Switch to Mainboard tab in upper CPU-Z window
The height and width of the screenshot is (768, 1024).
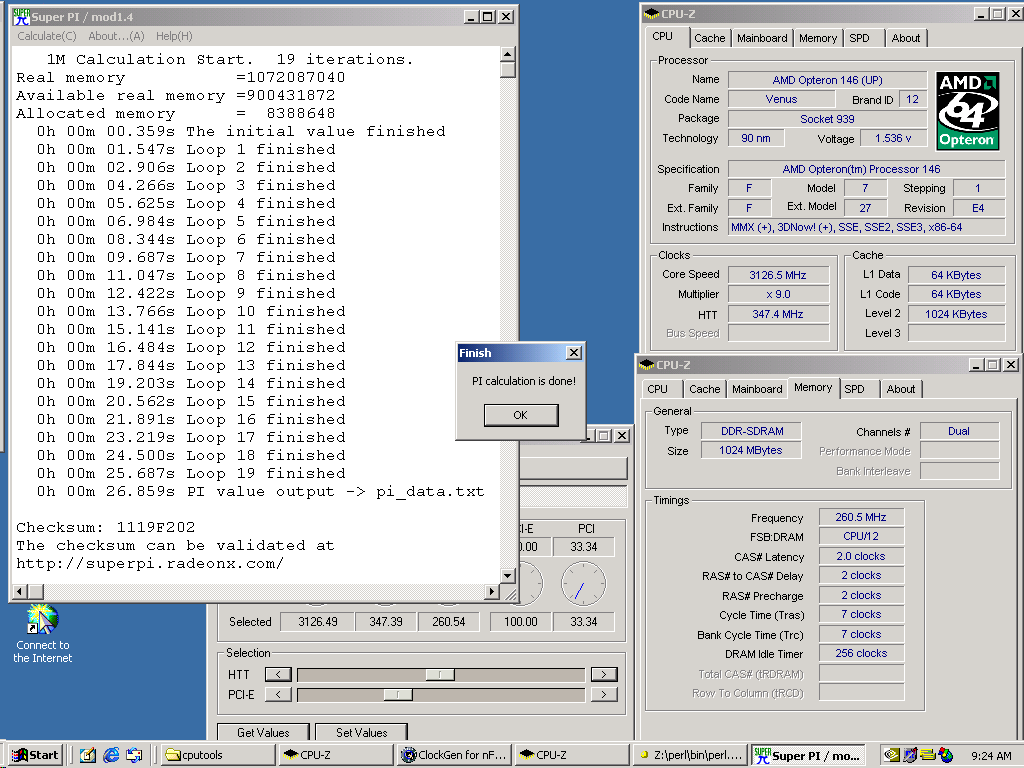coord(762,38)
